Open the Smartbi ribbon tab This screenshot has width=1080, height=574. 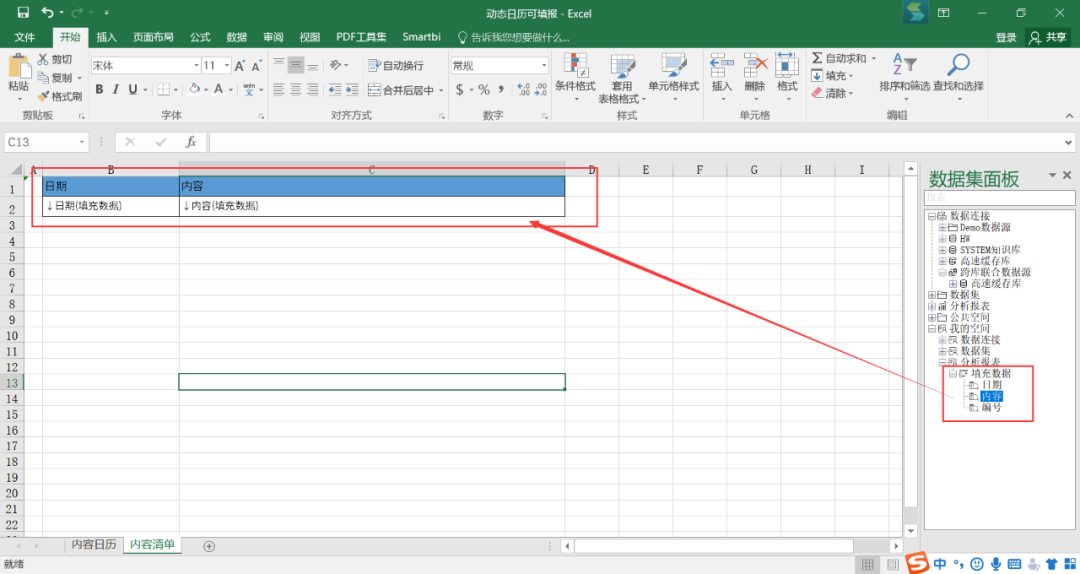[422, 37]
